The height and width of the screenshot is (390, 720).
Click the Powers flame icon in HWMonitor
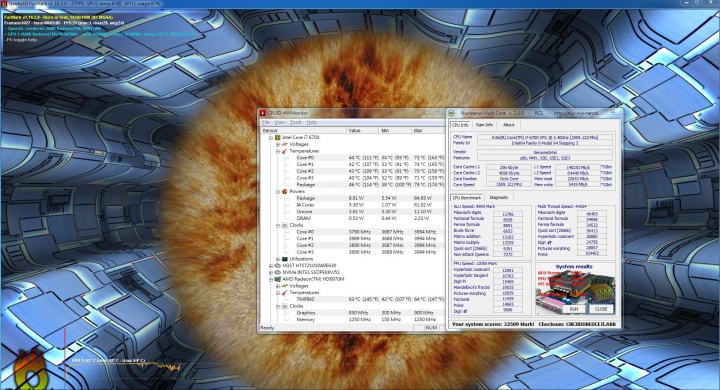pos(285,192)
